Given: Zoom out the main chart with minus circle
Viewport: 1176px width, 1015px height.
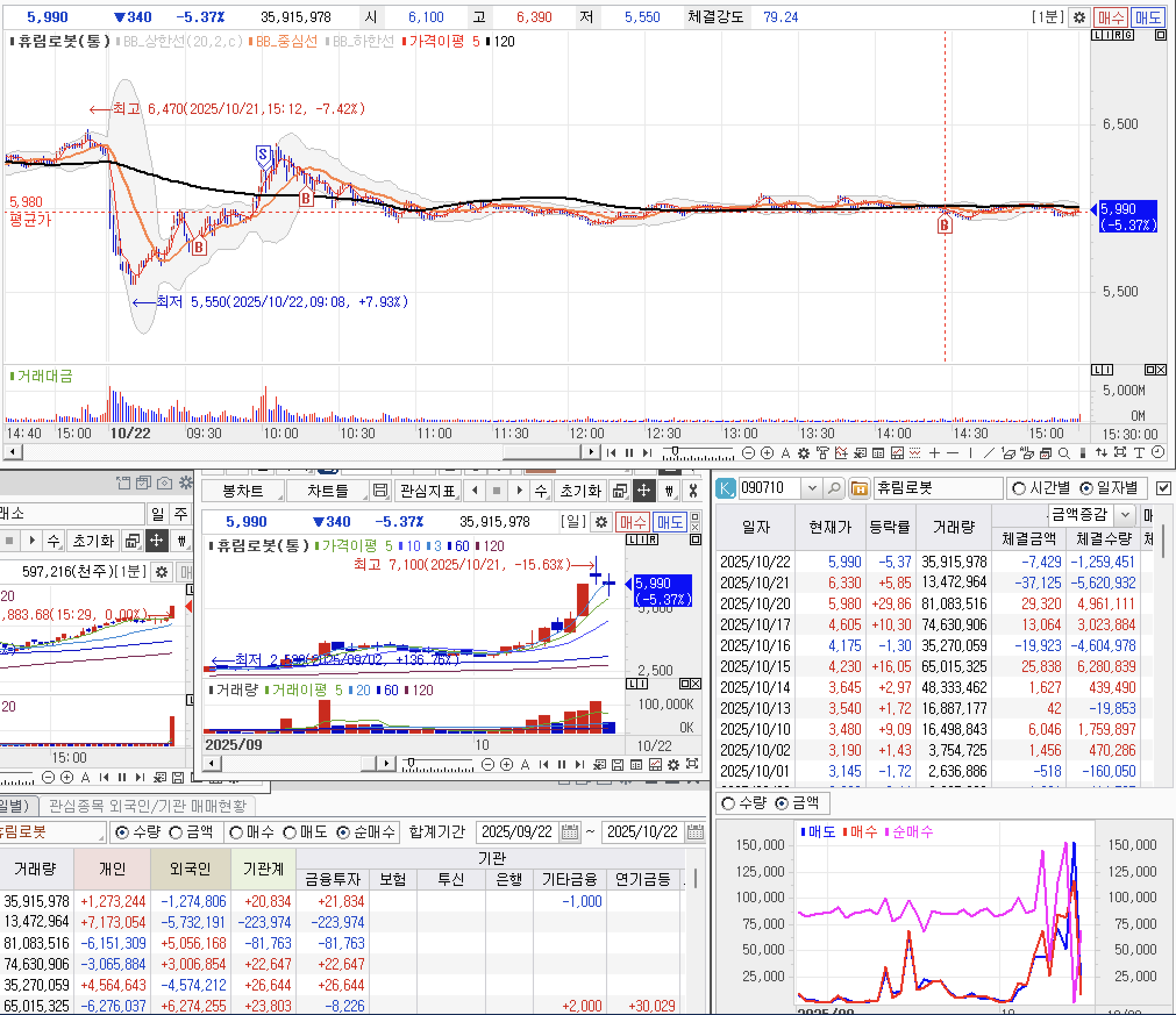Looking at the screenshot, I should point(749,453).
